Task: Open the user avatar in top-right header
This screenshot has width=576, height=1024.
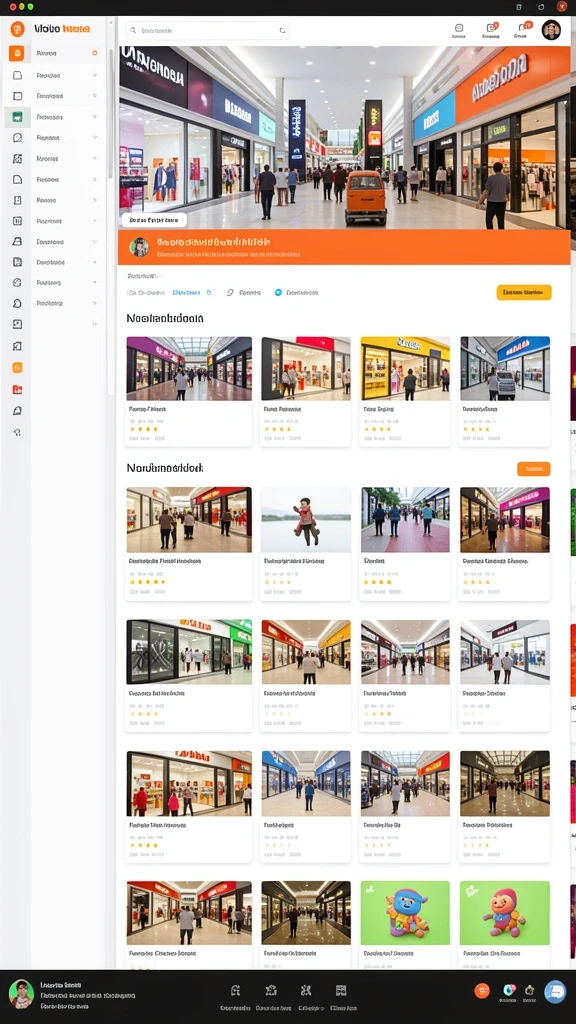Action: [x=551, y=30]
